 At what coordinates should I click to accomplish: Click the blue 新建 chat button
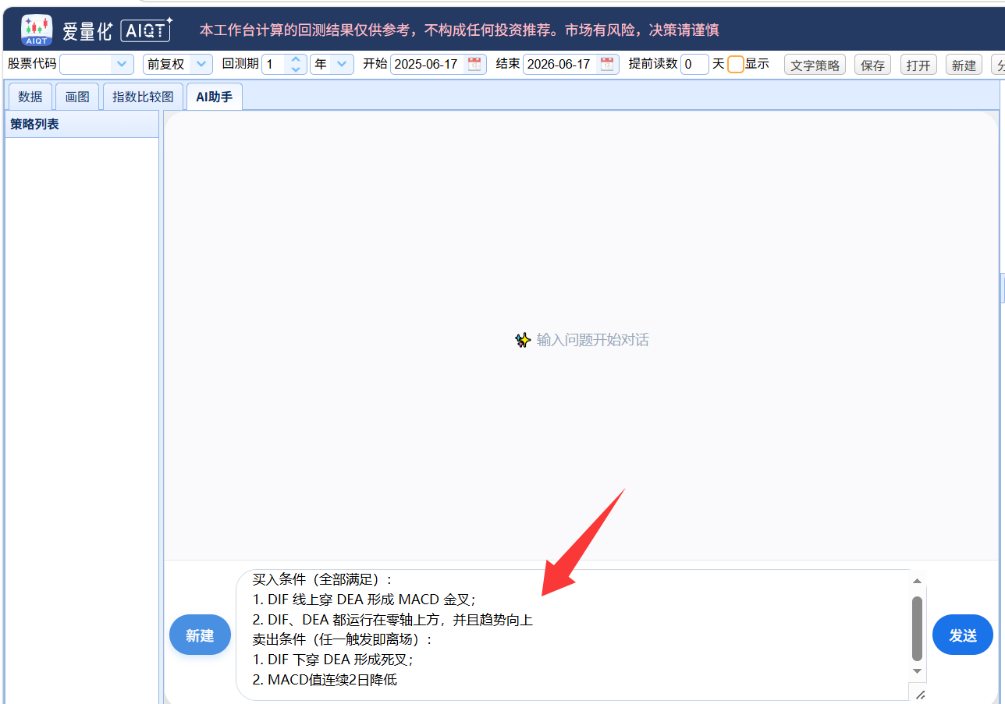pyautogui.click(x=200, y=635)
